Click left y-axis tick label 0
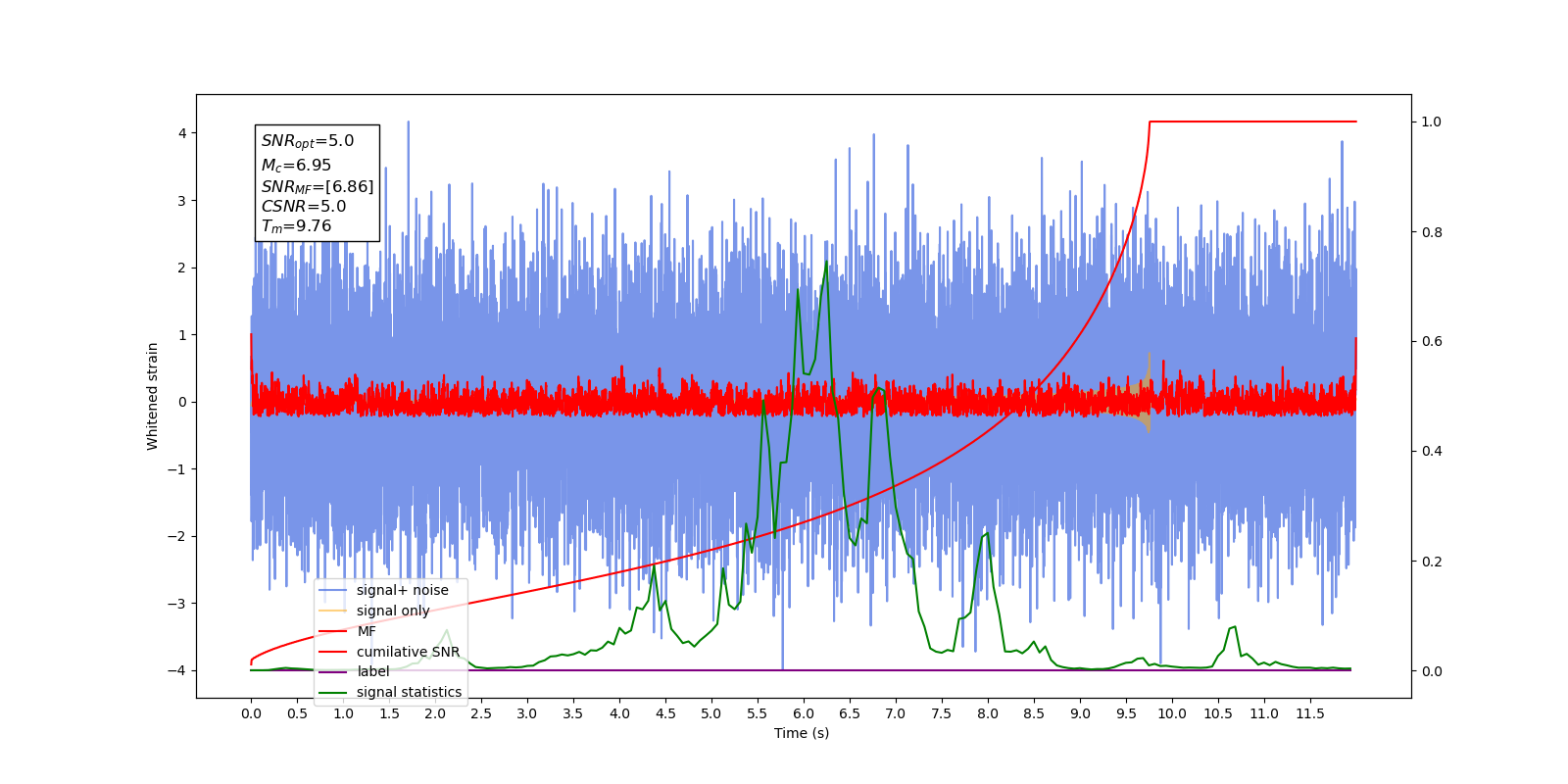 click(182, 402)
